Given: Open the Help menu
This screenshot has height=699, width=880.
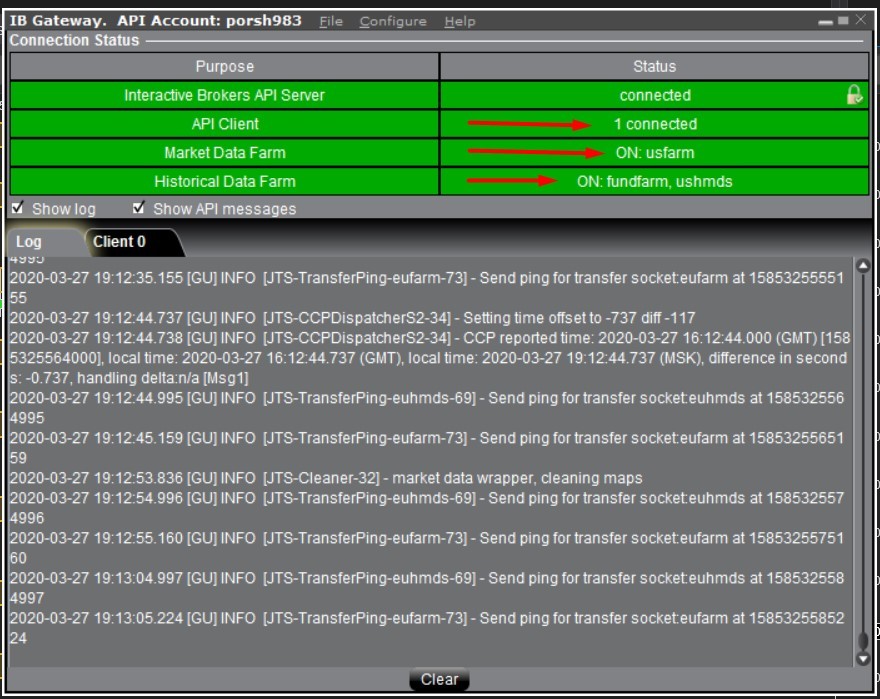Looking at the screenshot, I should (x=461, y=20).
